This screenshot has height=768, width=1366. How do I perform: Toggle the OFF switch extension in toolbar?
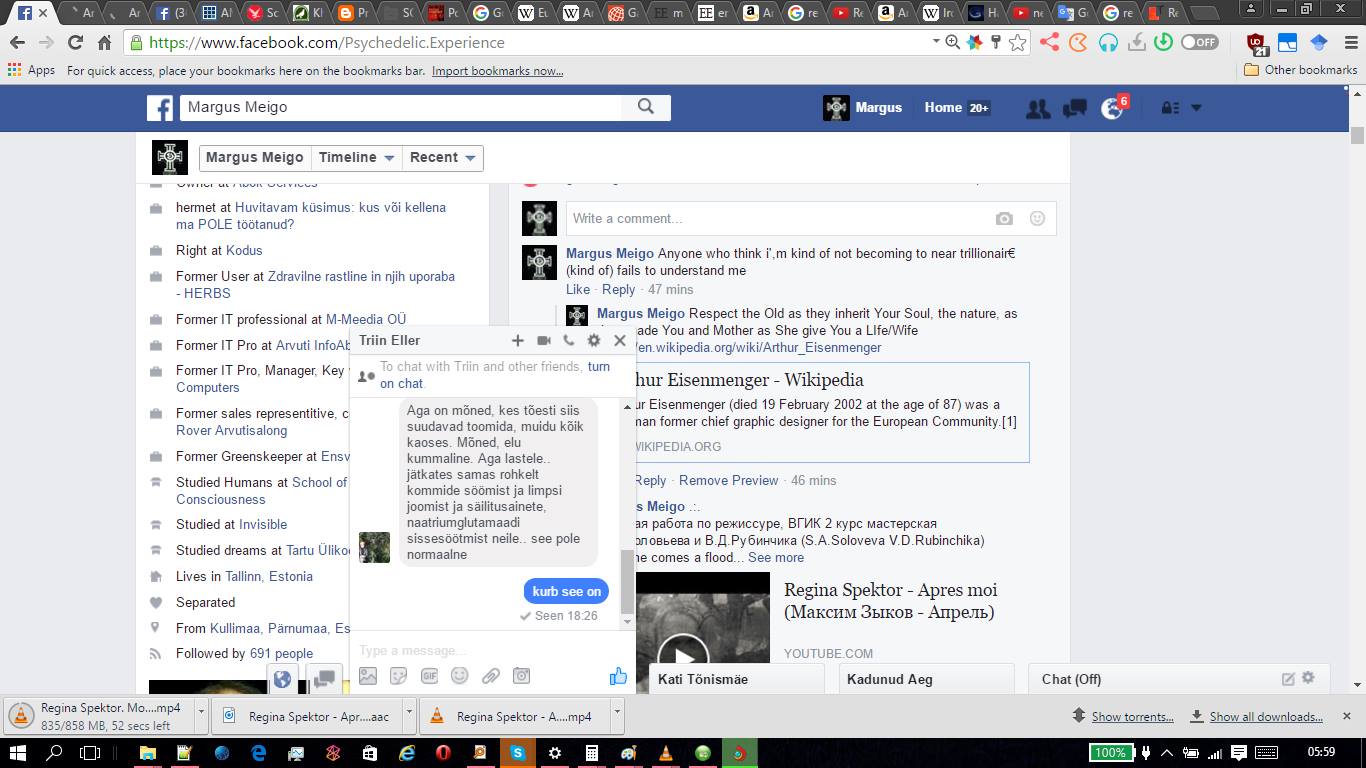tap(1199, 42)
